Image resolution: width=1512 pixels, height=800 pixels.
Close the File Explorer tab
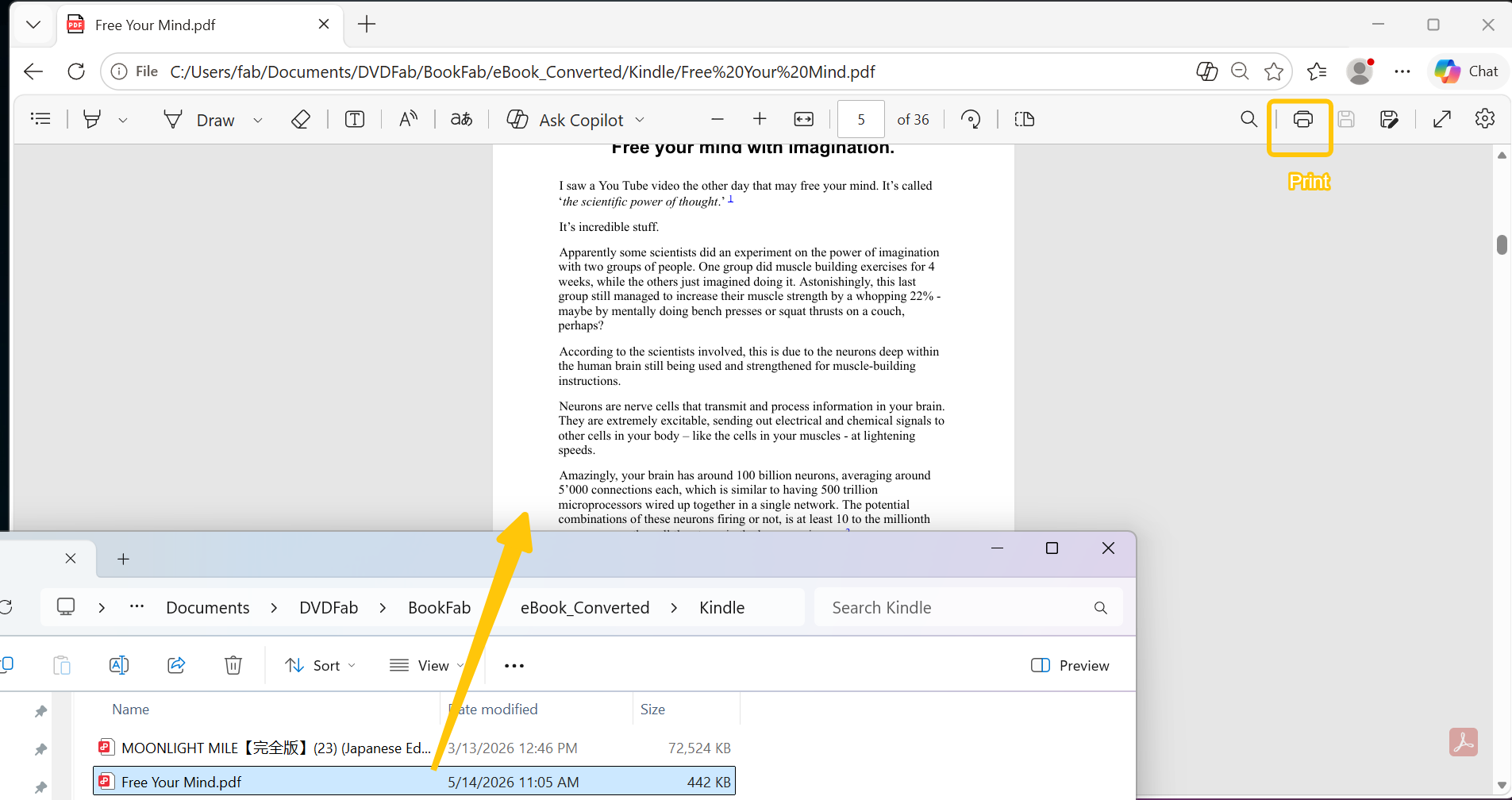[71, 559]
